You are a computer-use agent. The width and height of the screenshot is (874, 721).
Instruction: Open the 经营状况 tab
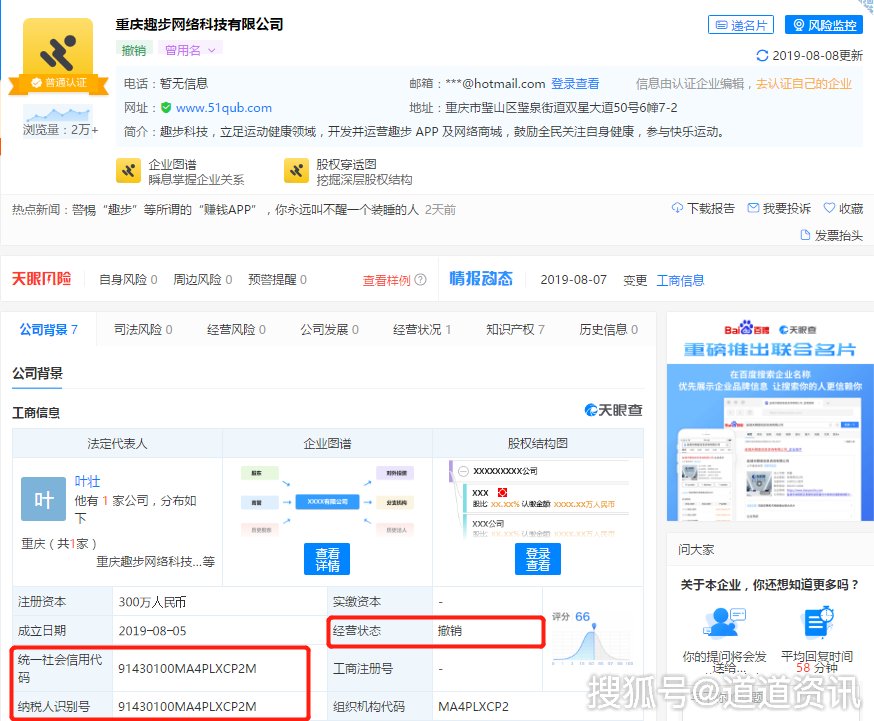click(x=421, y=329)
